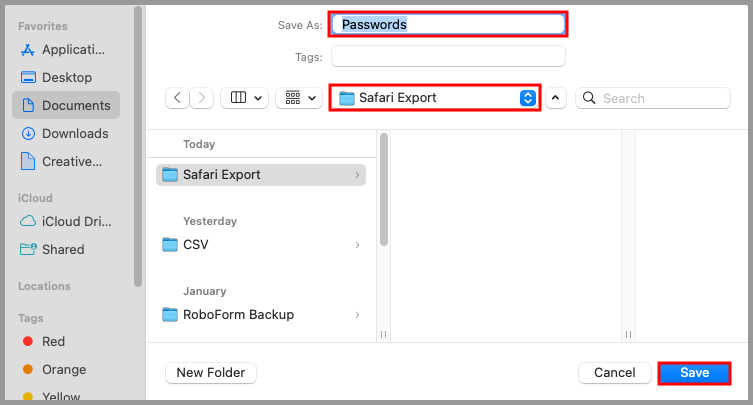The image size is (753, 405).
Task: Open the Shared folder in the sidebar
Action: click(62, 249)
